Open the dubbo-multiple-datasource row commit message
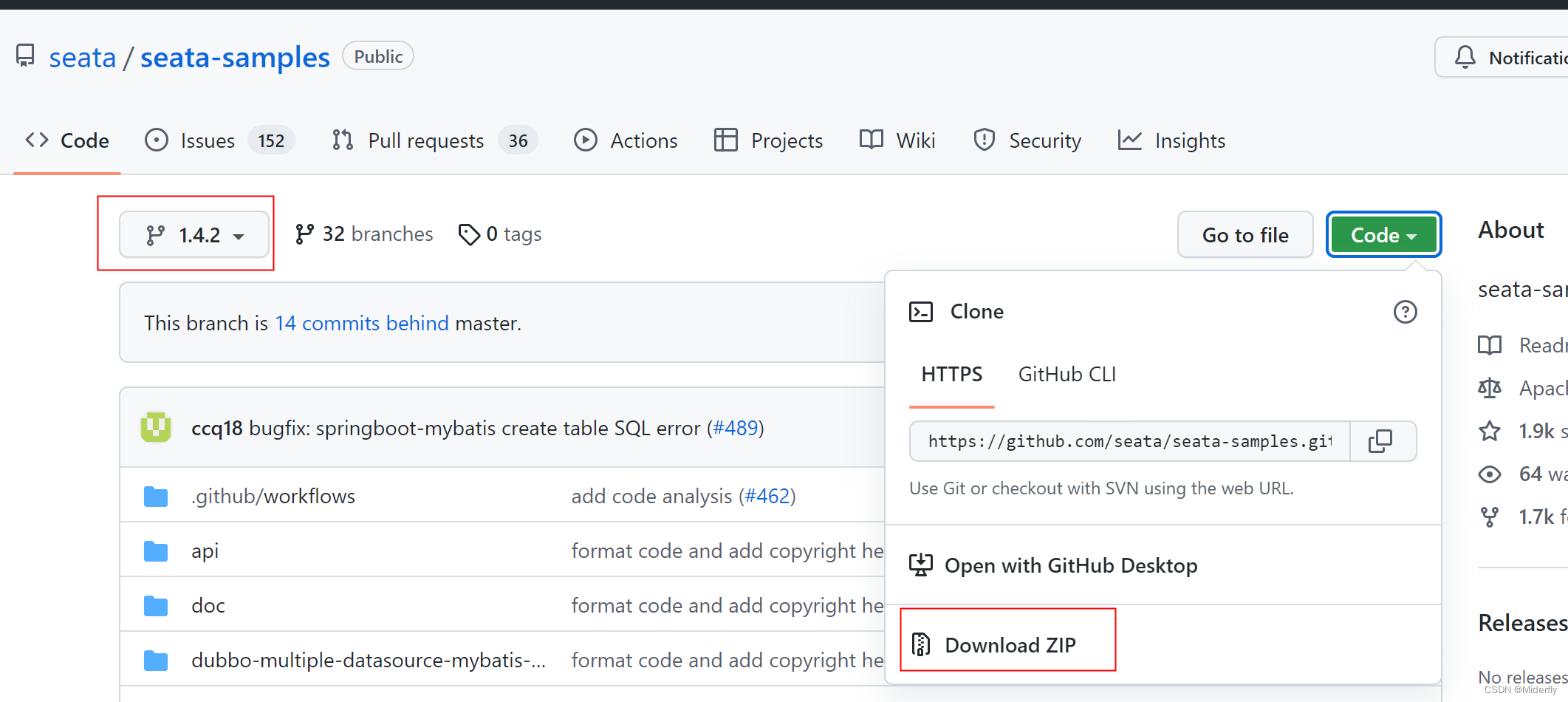This screenshot has height=702, width=1568. click(727, 660)
